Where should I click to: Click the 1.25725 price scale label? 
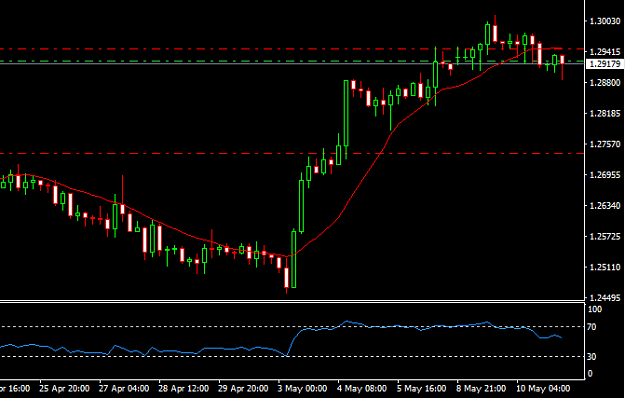(605, 236)
